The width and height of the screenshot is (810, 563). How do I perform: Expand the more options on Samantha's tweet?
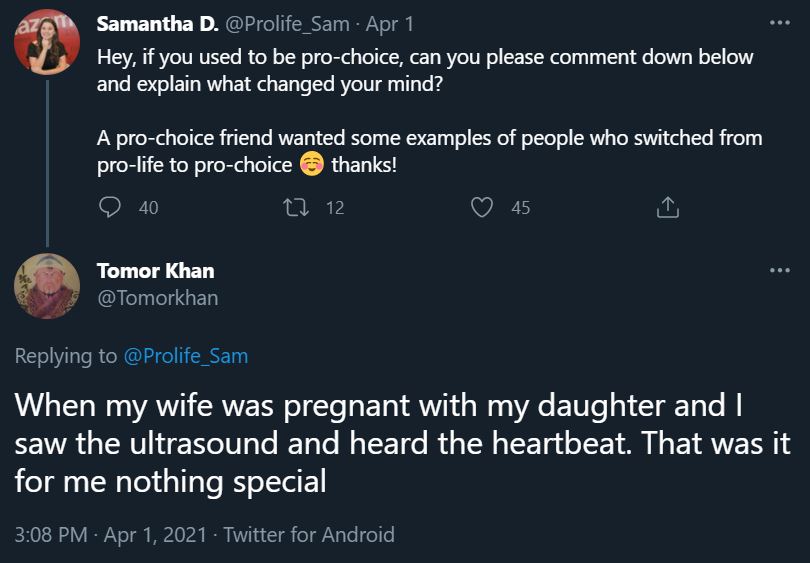[779, 23]
